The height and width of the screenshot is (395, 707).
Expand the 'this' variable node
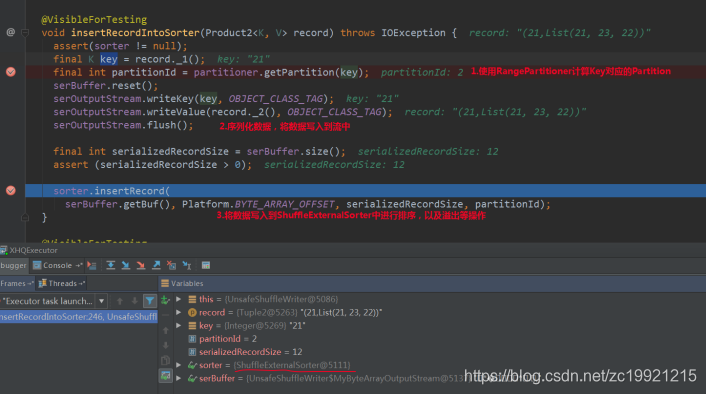(x=179, y=299)
